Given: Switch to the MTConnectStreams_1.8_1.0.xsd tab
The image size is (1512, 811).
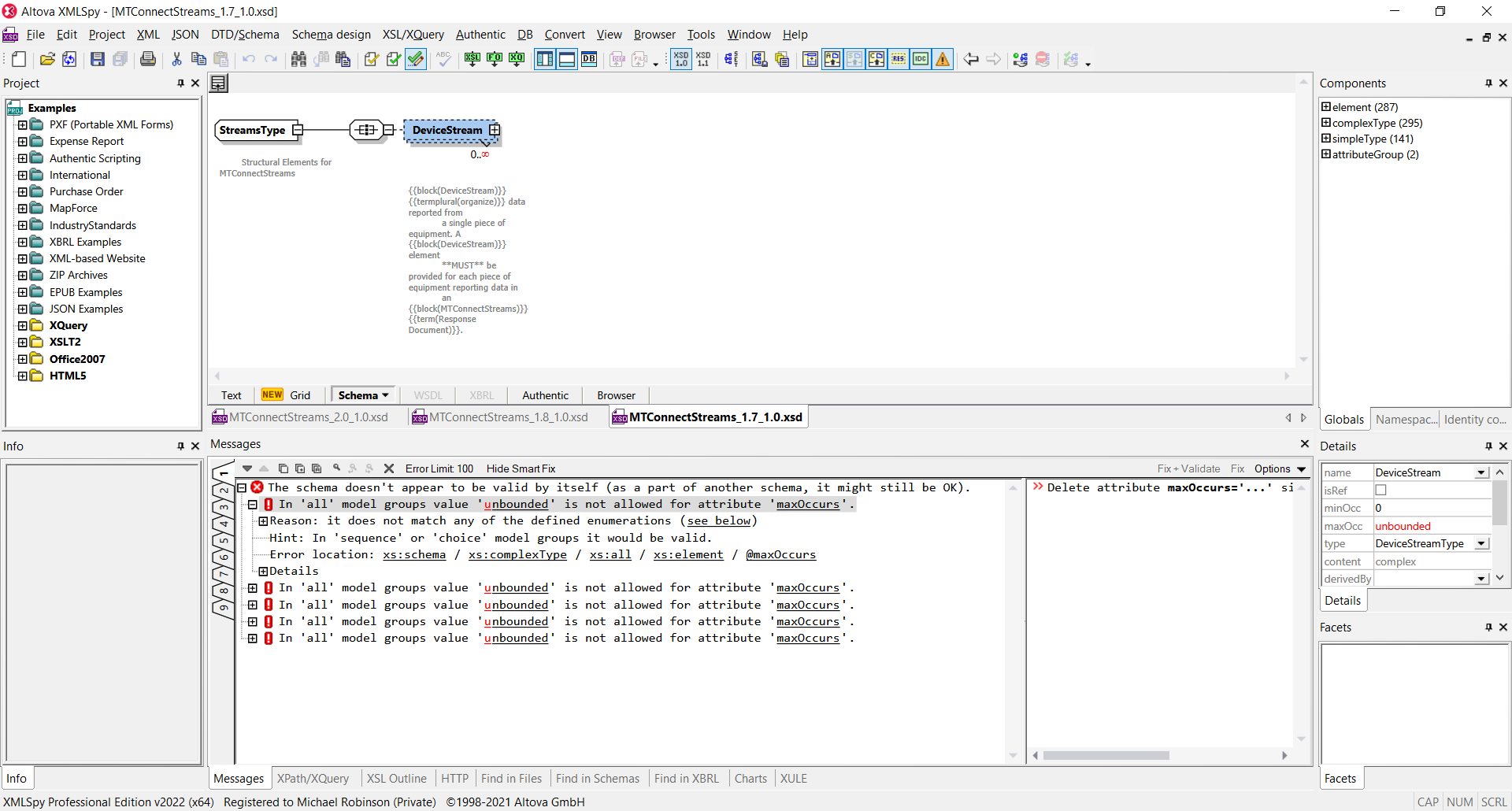Looking at the screenshot, I should 507,417.
